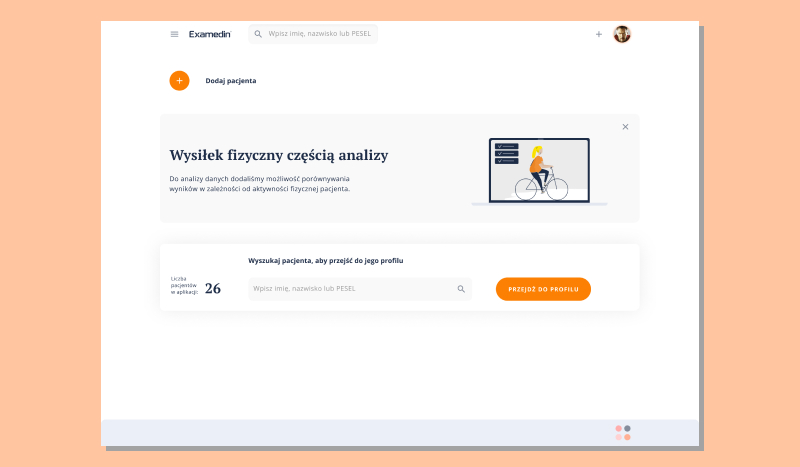Click the top bar search magnifier icon
The image size is (800, 467).
258,34
